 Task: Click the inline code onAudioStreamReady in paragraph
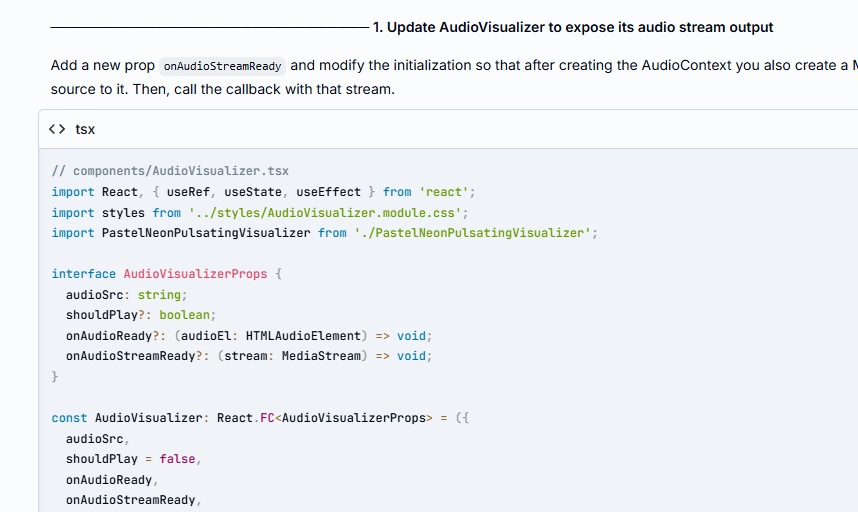(222, 66)
